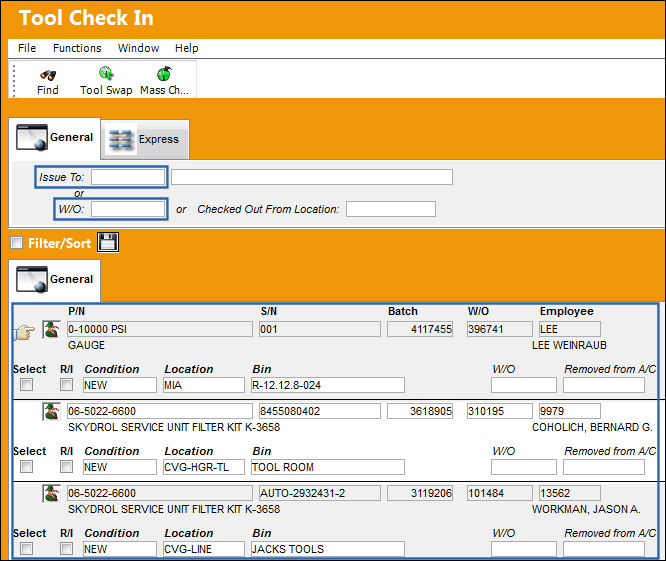The width and height of the screenshot is (666, 561).
Task: Click Bin field R-12.12.8-024
Action: (327, 385)
